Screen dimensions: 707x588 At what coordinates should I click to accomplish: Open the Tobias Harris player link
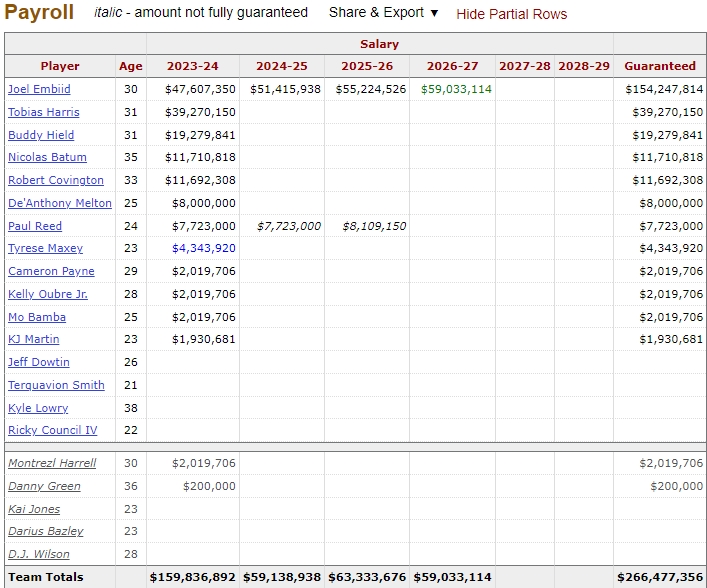pyautogui.click(x=43, y=112)
